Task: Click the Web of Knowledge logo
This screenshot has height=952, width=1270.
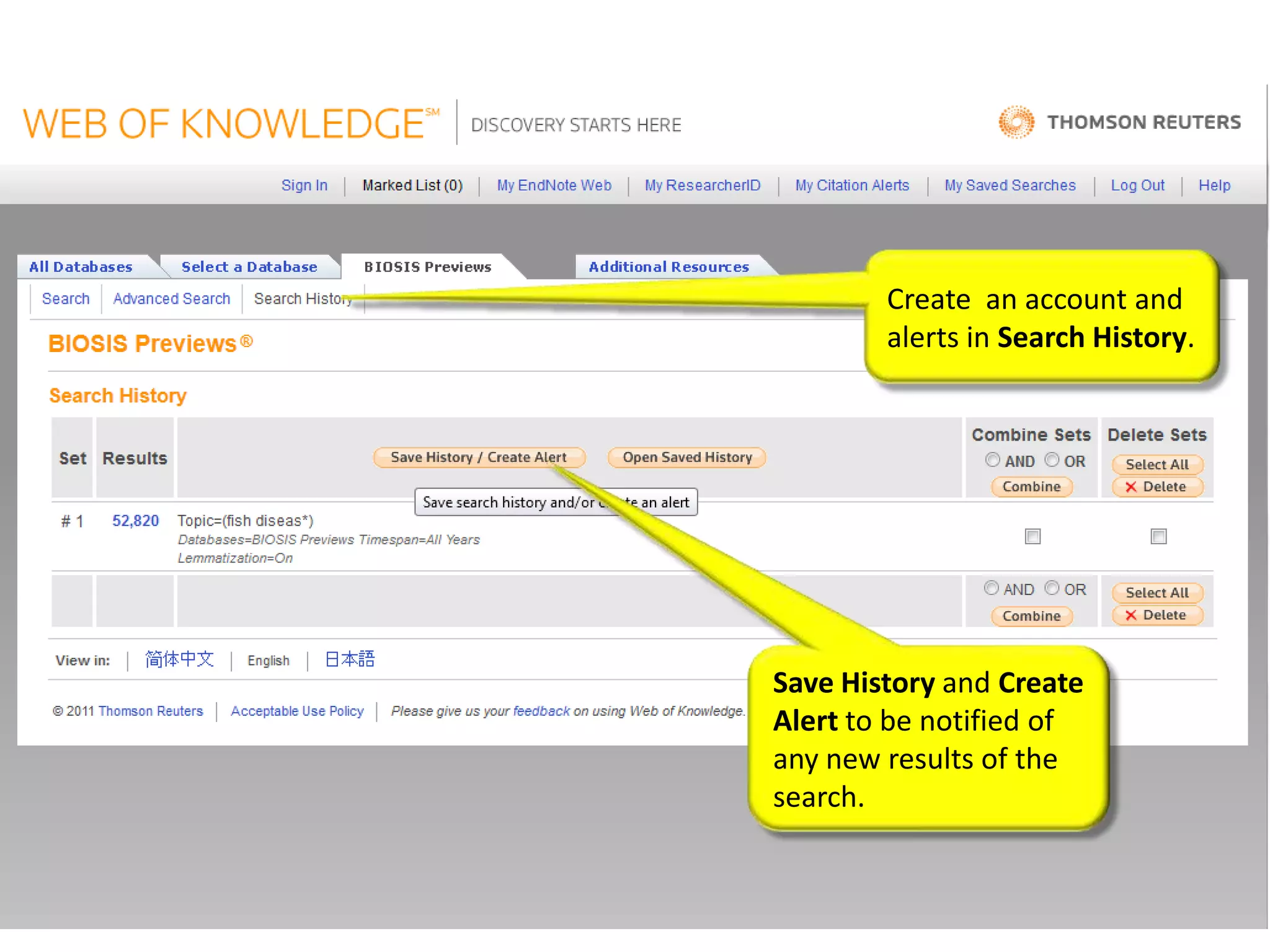Action: pos(231,123)
